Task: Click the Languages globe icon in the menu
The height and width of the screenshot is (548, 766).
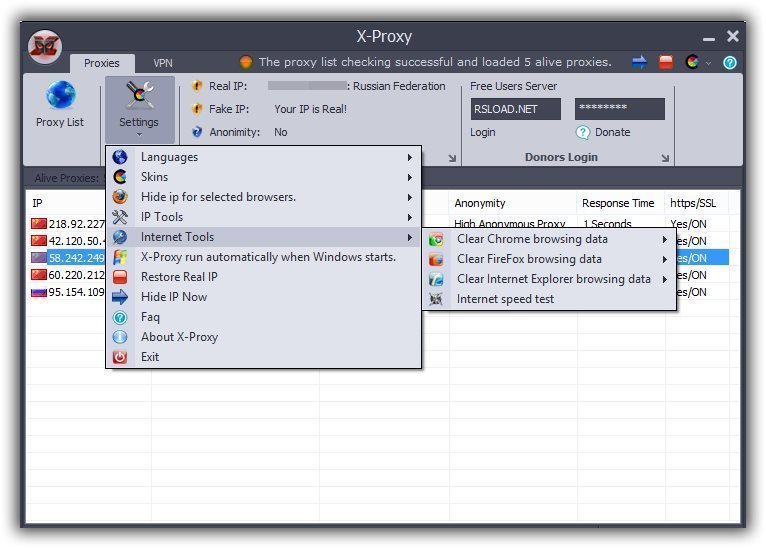Action: (120, 157)
